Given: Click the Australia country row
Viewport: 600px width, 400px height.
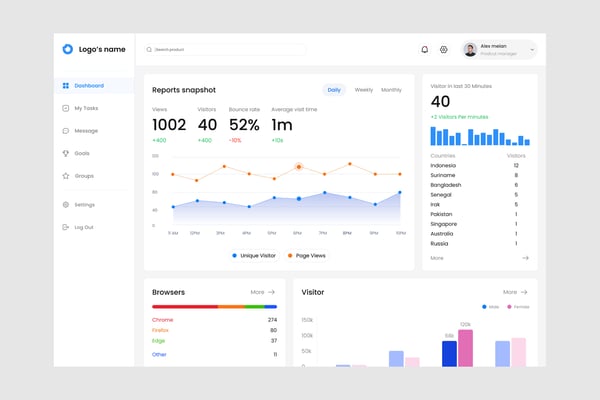Looking at the screenshot, I should [x=474, y=233].
